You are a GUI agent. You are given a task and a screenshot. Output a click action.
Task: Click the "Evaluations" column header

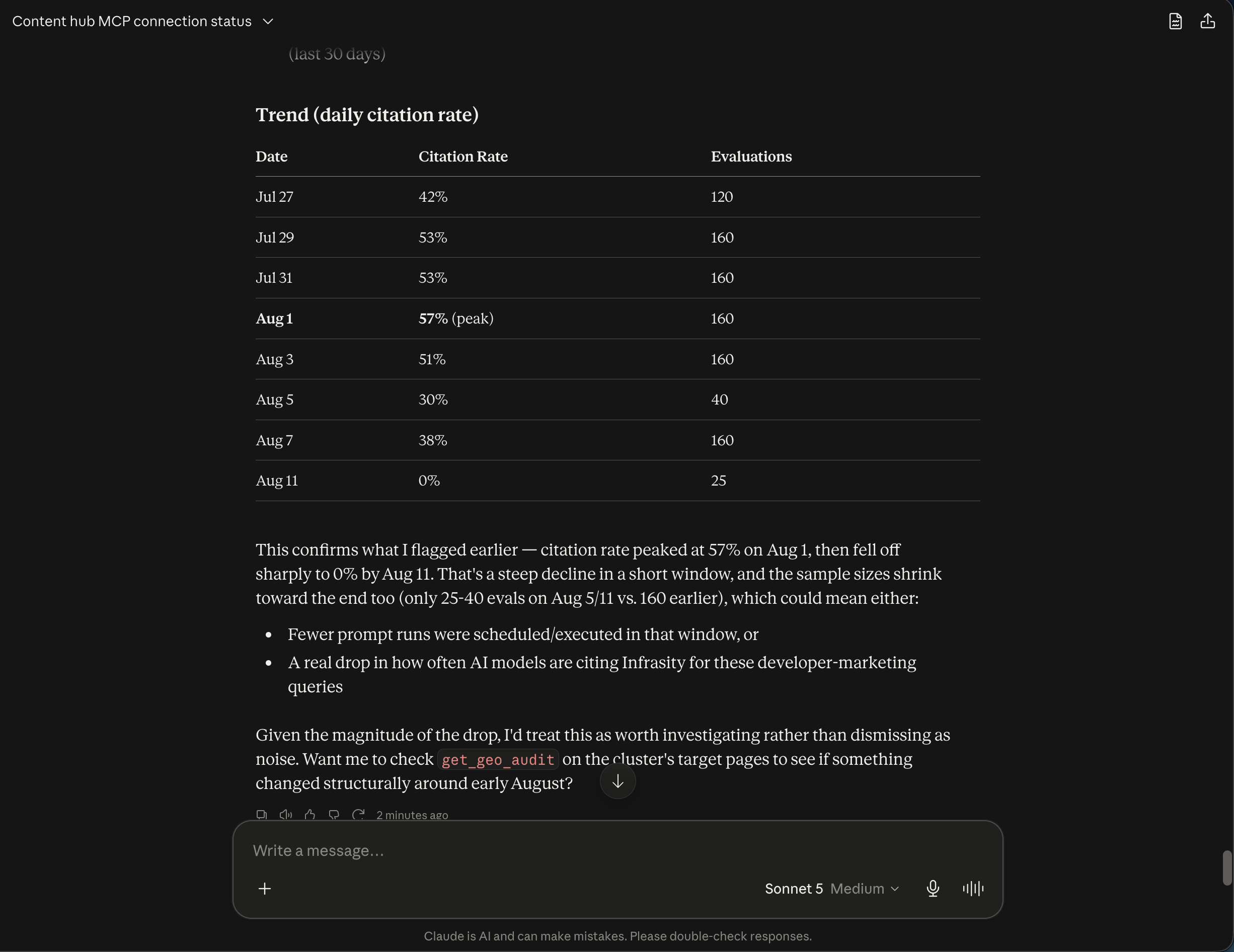pos(751,156)
